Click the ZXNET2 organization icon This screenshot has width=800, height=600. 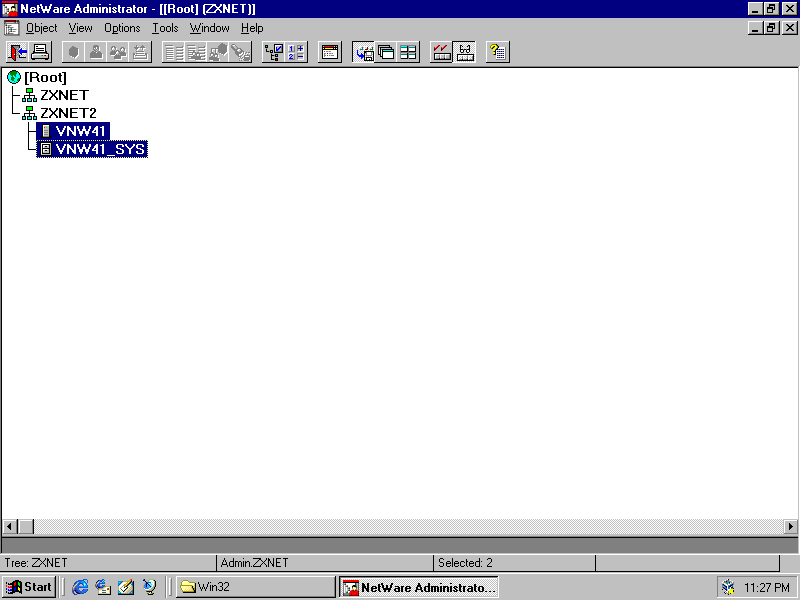(30, 113)
